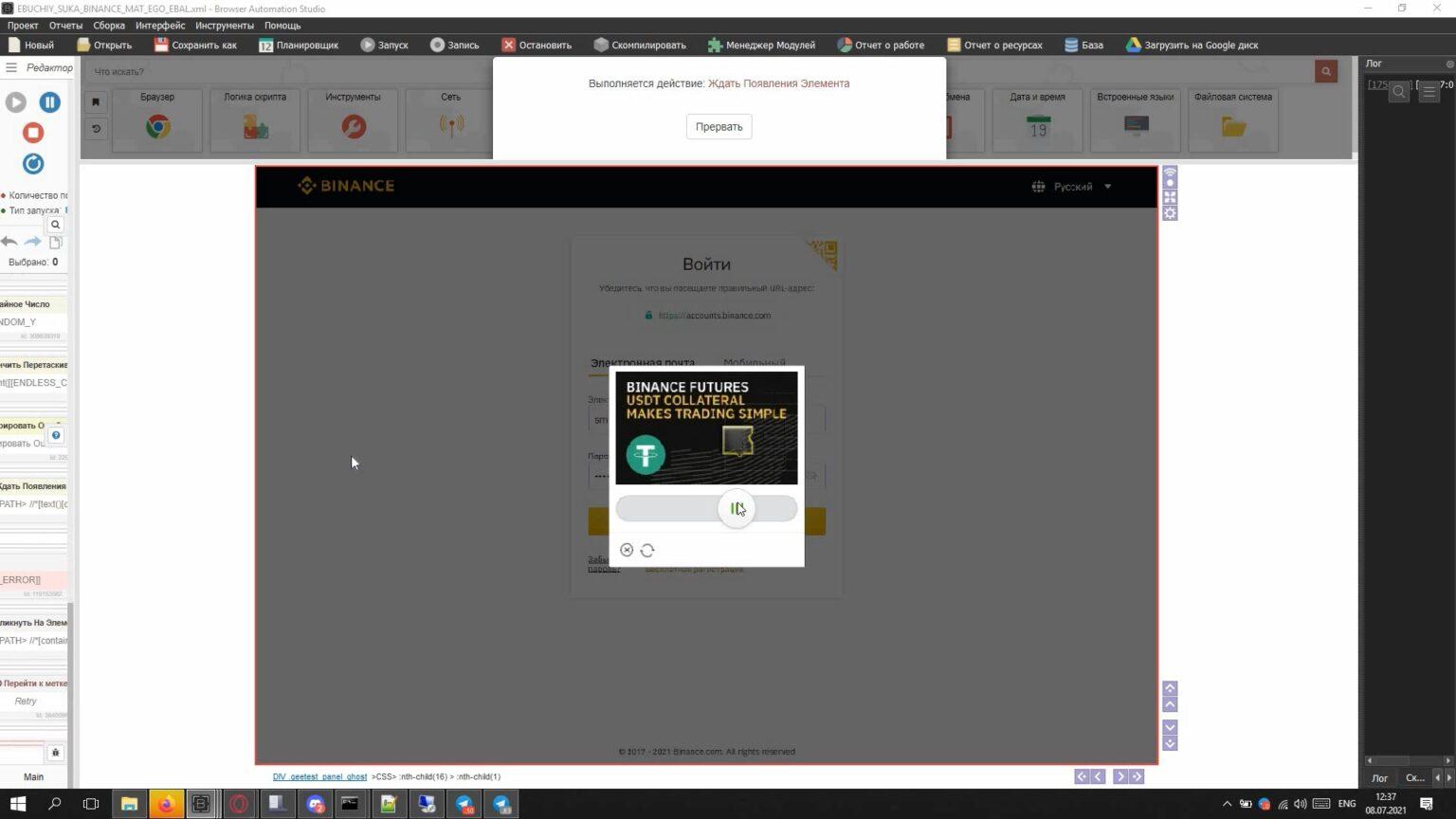The image size is (1456, 819).
Task: Click the Запуск run button
Action: (384, 45)
